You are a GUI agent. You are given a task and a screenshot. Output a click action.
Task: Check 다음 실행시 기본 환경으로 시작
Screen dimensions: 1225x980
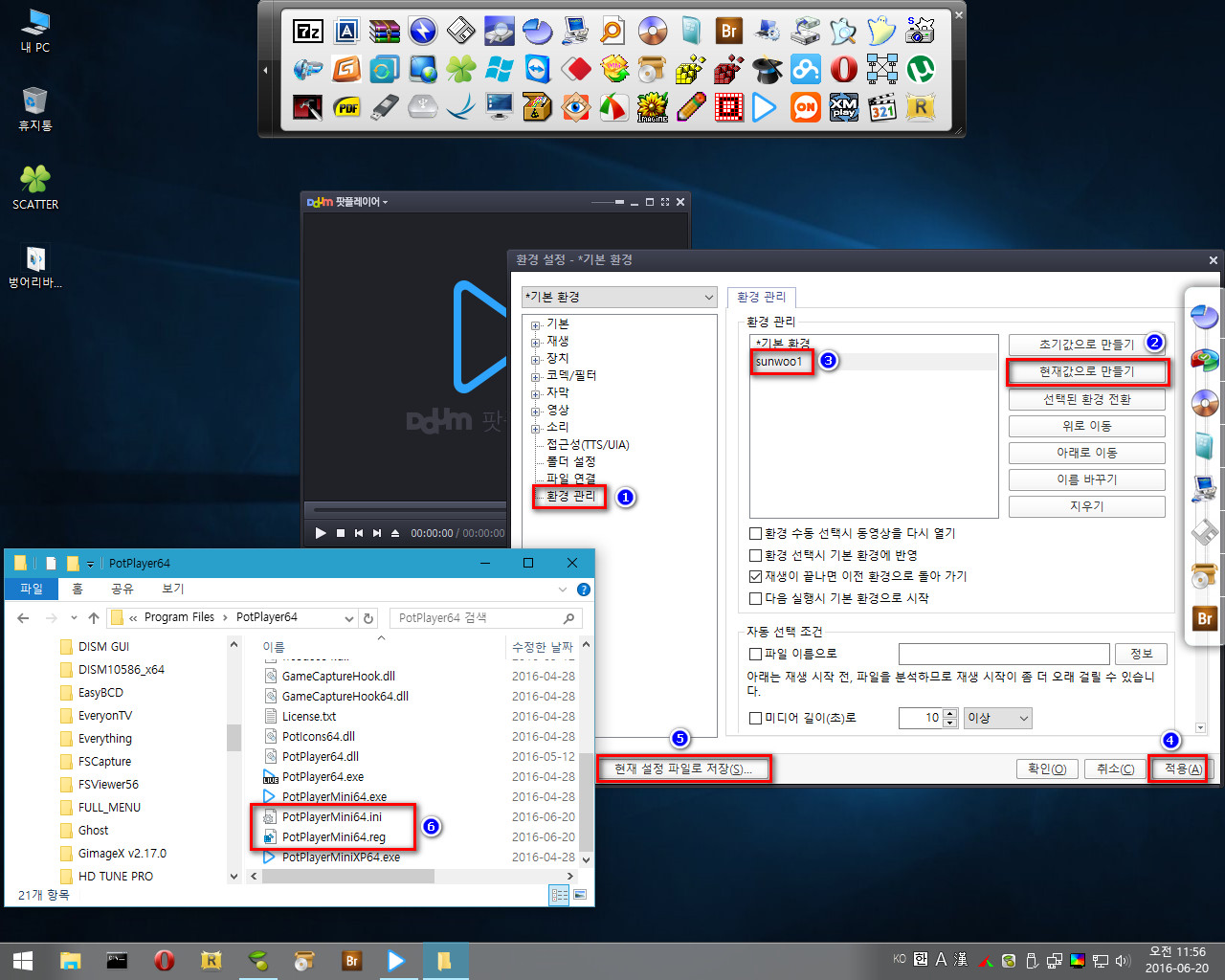[x=755, y=598]
